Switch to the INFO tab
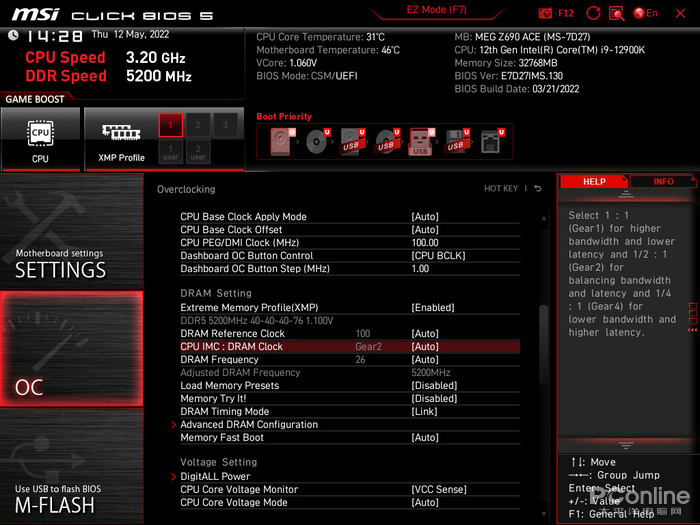The image size is (700, 525). click(x=663, y=182)
